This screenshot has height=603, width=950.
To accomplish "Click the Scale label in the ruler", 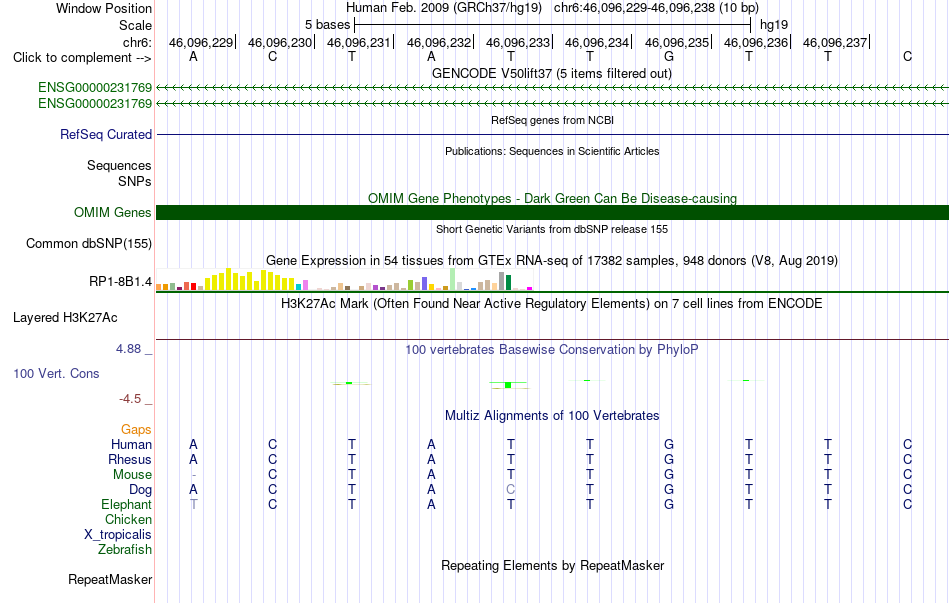I will pyautogui.click(x=135, y=25).
